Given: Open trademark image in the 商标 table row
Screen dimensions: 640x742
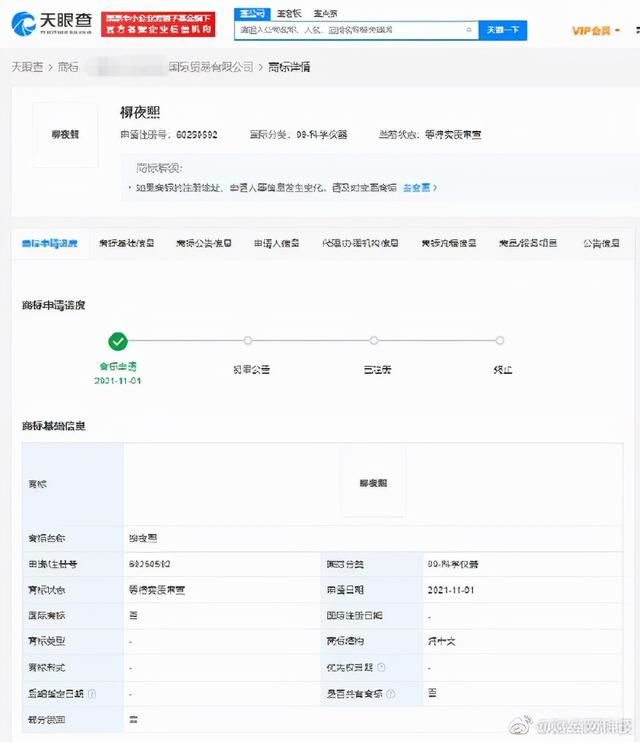Looking at the screenshot, I should pos(373,483).
